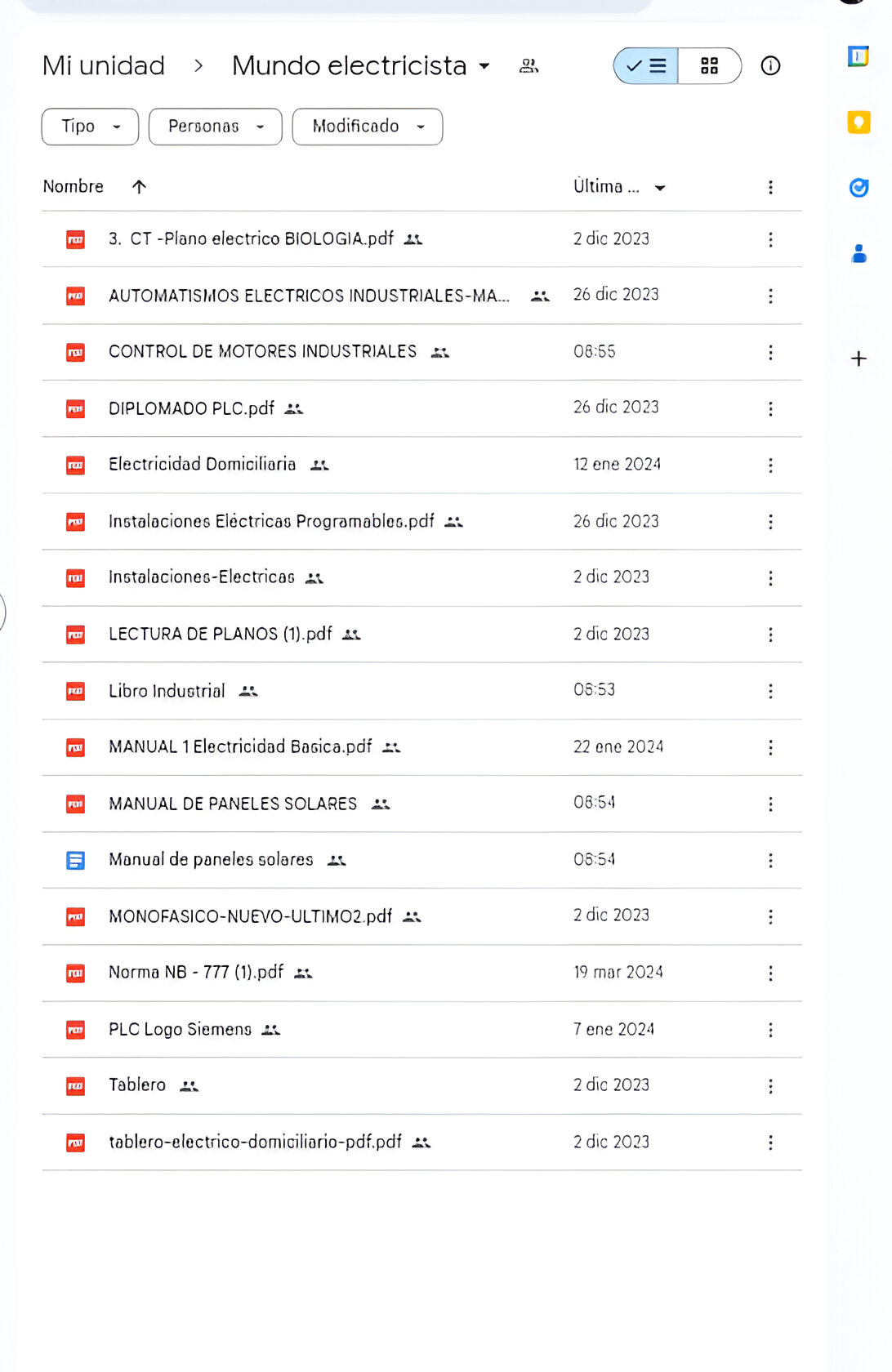The width and height of the screenshot is (892, 1372).
Task: Open the Última modificación column dropdown
Action: tap(660, 188)
